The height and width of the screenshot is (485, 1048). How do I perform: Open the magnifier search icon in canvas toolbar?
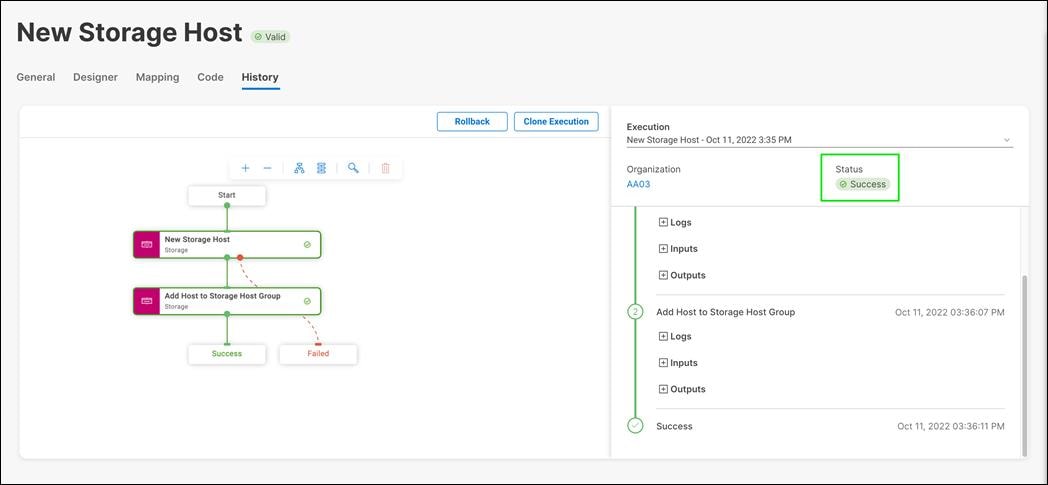pyautogui.click(x=353, y=168)
